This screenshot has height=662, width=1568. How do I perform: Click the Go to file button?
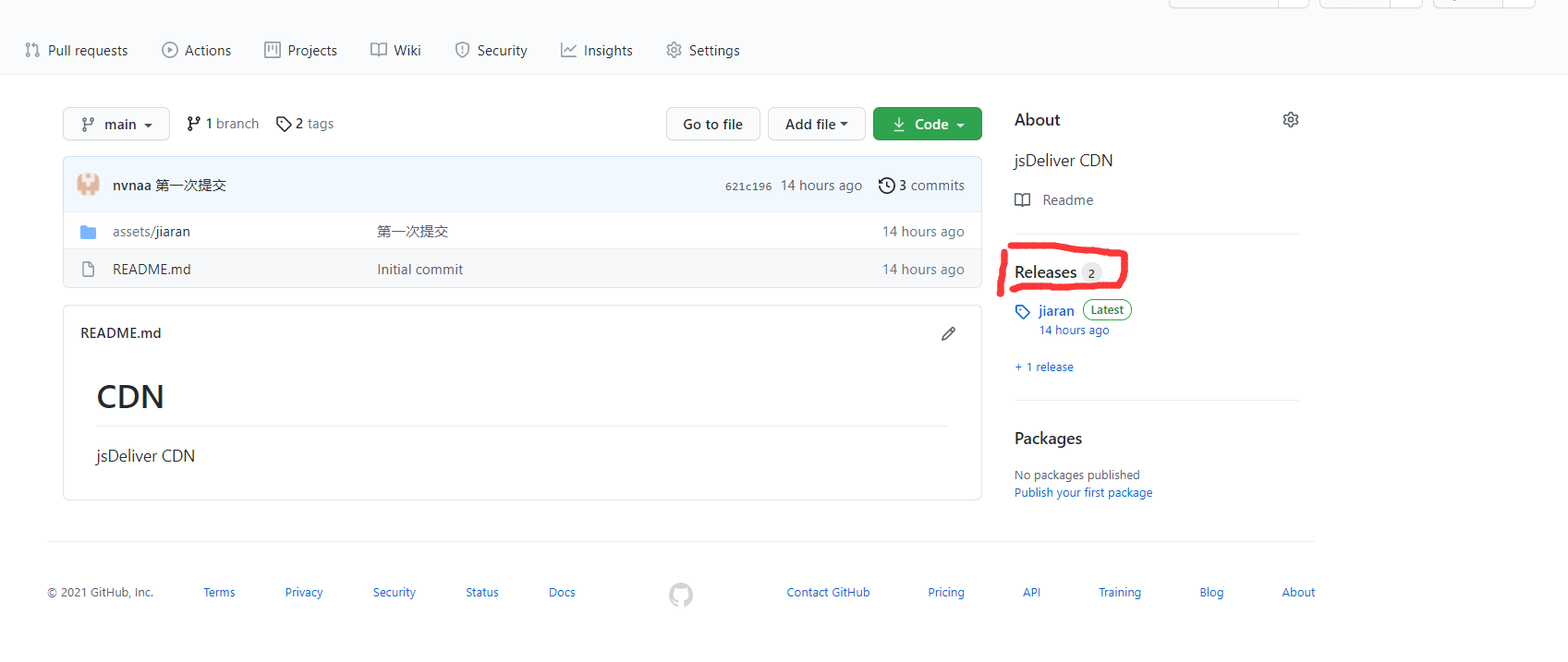click(x=713, y=124)
